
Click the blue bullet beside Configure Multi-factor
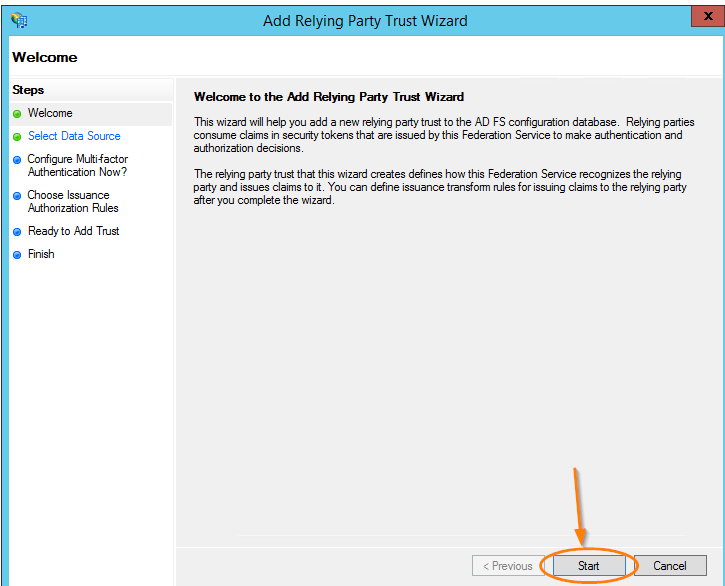pyautogui.click(x=17, y=160)
